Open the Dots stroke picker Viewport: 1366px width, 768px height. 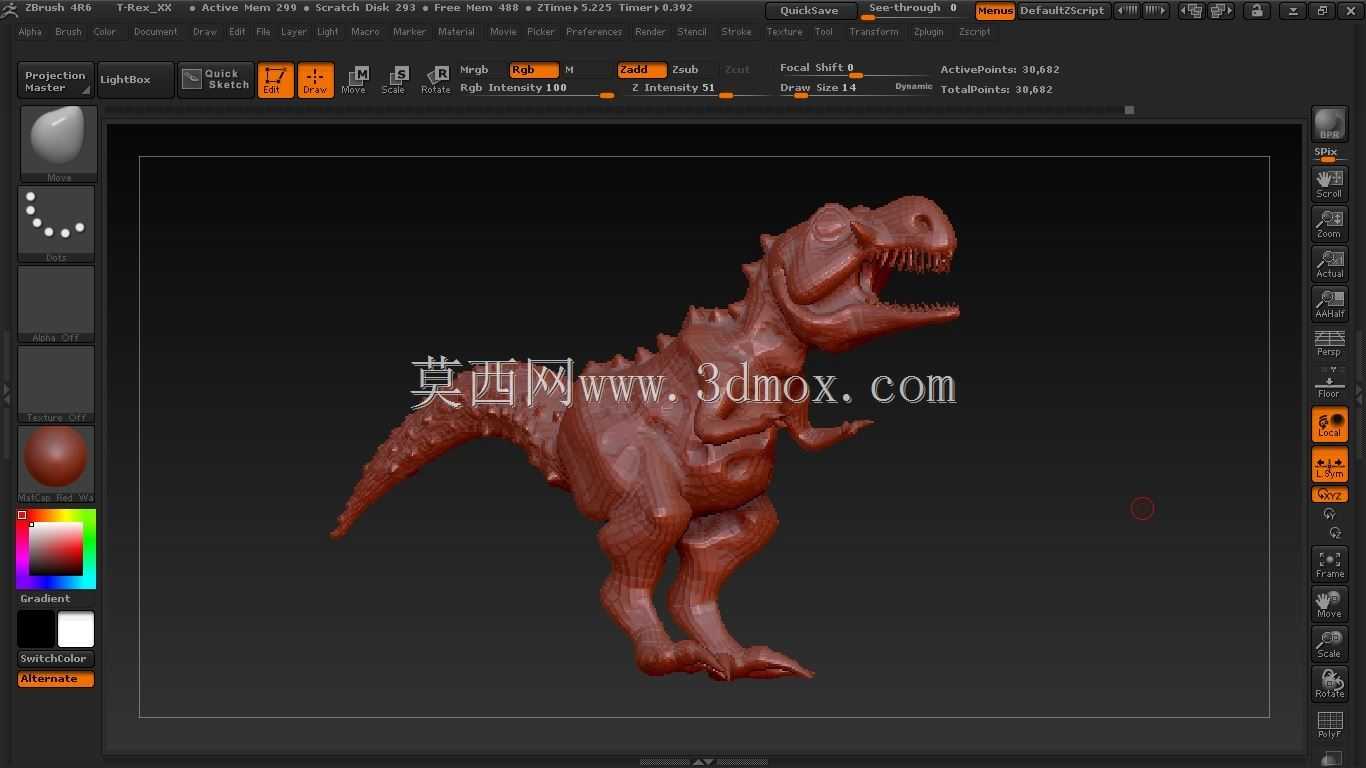point(56,223)
